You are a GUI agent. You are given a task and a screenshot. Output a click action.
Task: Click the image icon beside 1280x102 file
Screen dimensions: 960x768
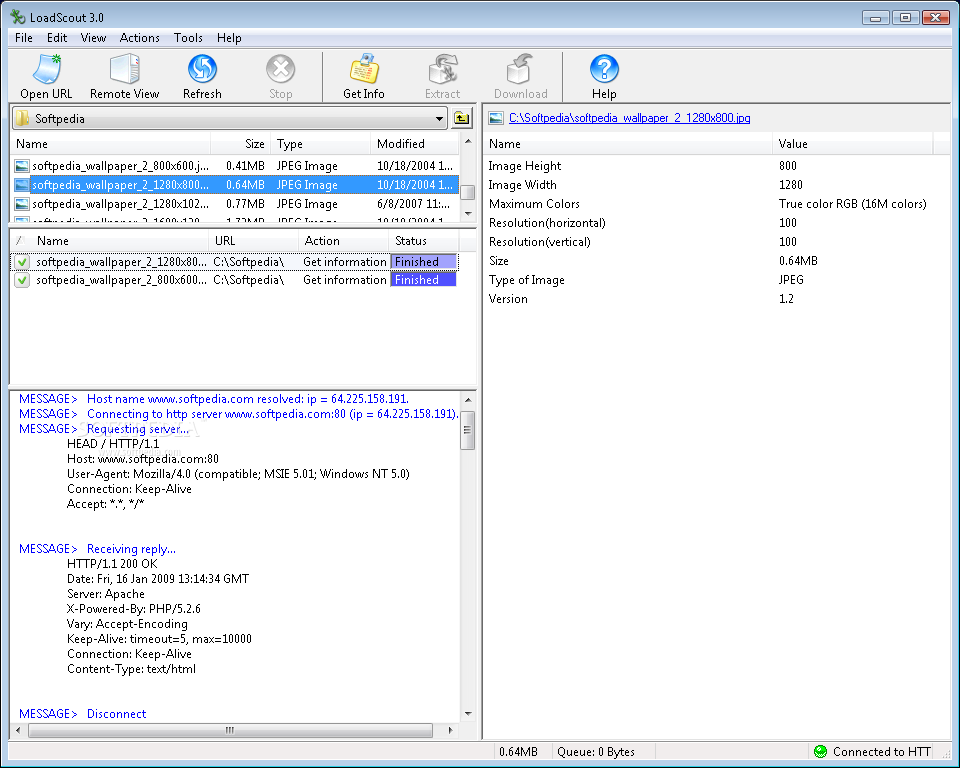click(x=22, y=204)
